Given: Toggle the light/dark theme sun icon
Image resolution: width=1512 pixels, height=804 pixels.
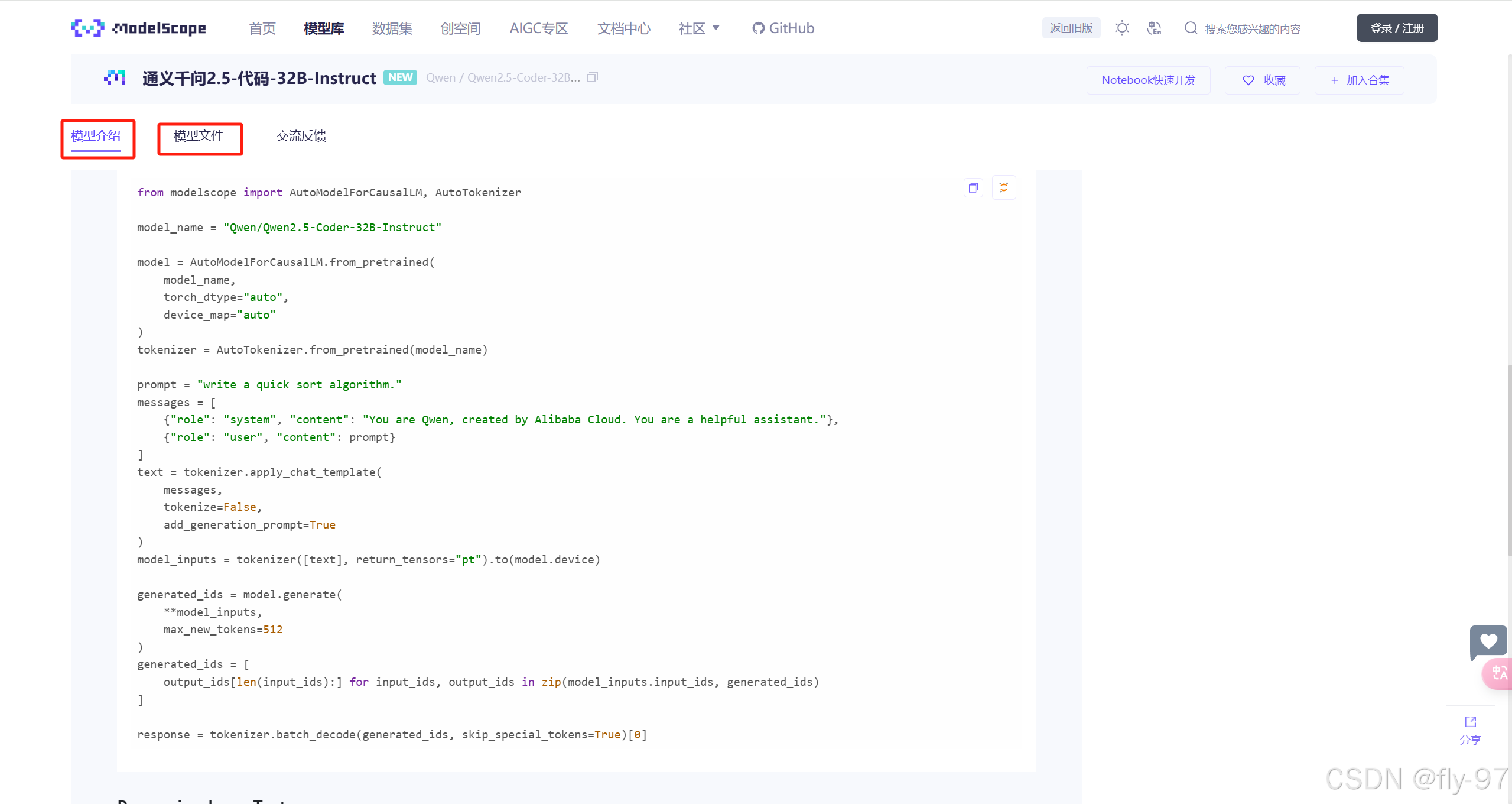Looking at the screenshot, I should 1121,28.
